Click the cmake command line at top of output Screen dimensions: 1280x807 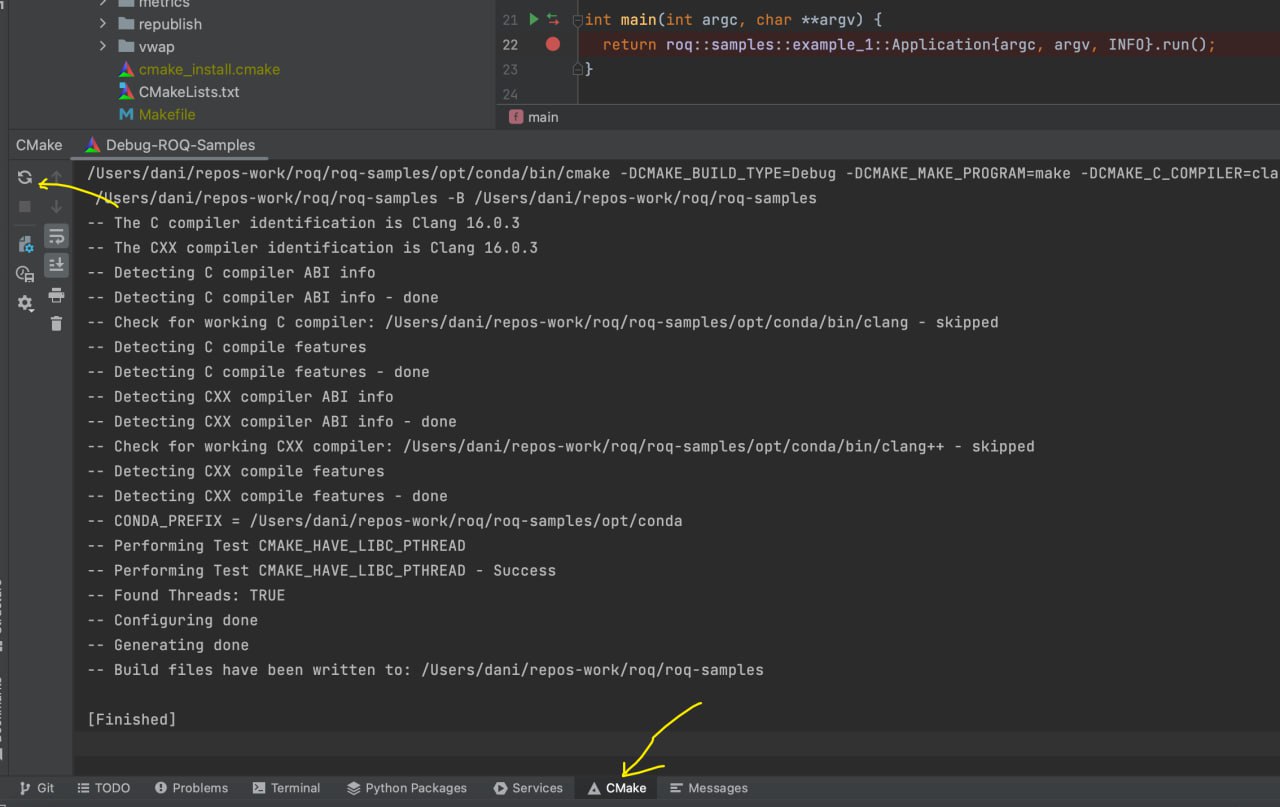[x=682, y=173]
